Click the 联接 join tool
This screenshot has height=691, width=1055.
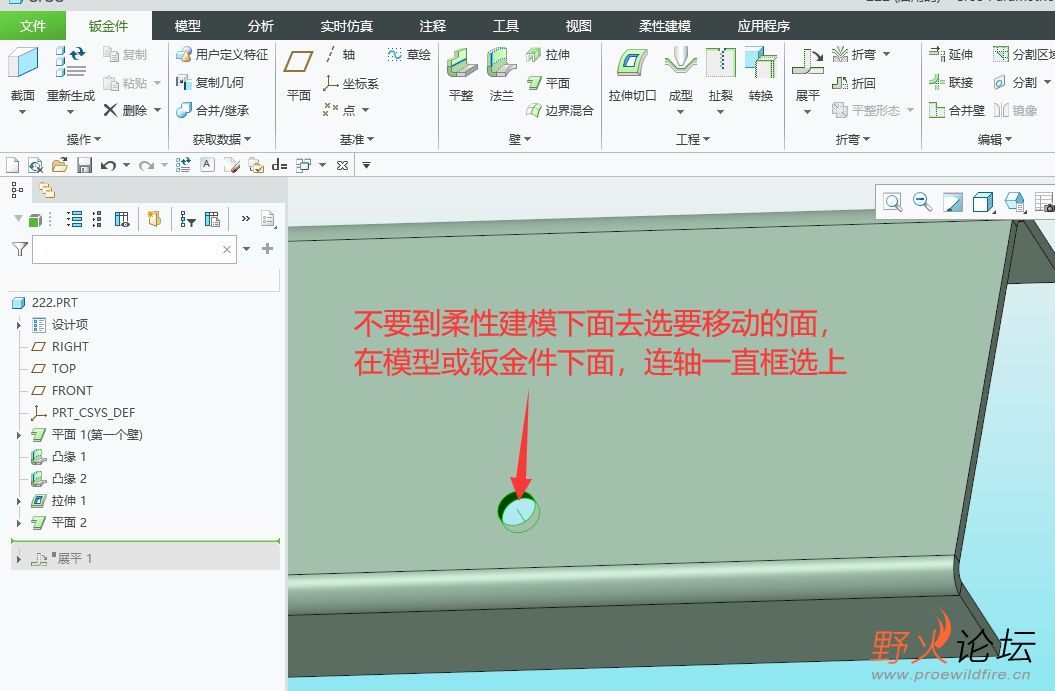pos(951,82)
